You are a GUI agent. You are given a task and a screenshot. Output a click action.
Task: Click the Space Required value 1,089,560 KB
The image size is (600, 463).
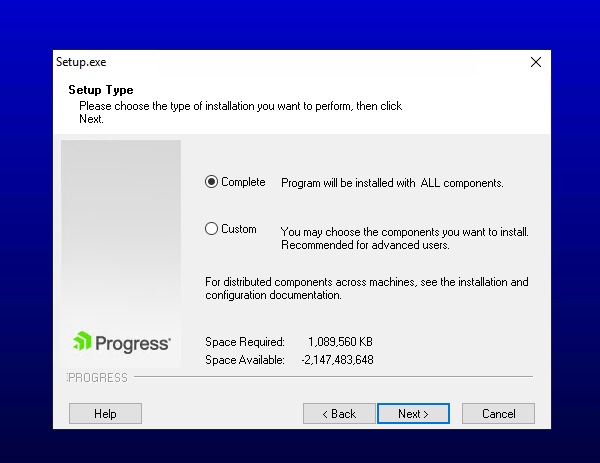340,342
